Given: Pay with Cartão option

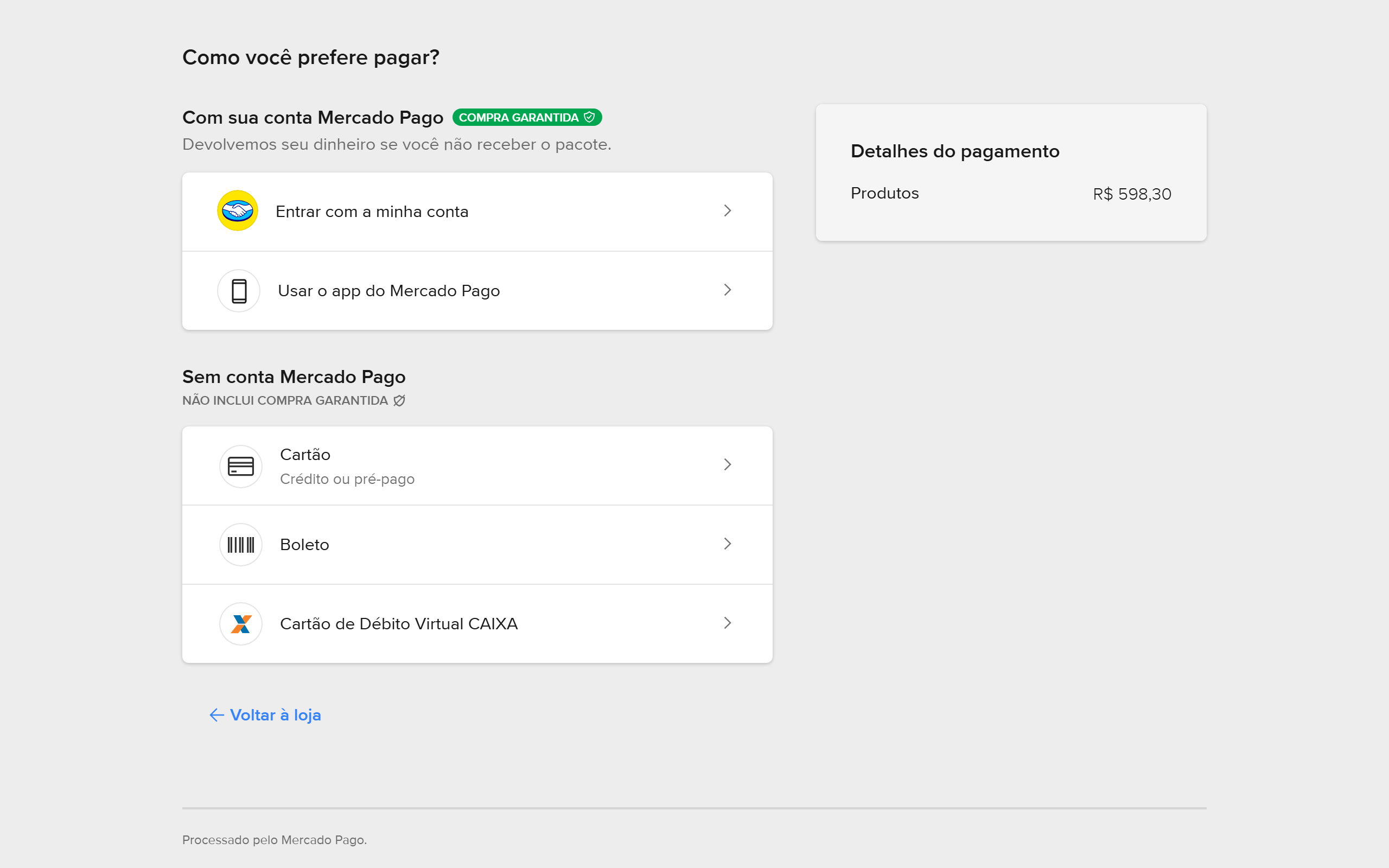Looking at the screenshot, I should point(477,465).
